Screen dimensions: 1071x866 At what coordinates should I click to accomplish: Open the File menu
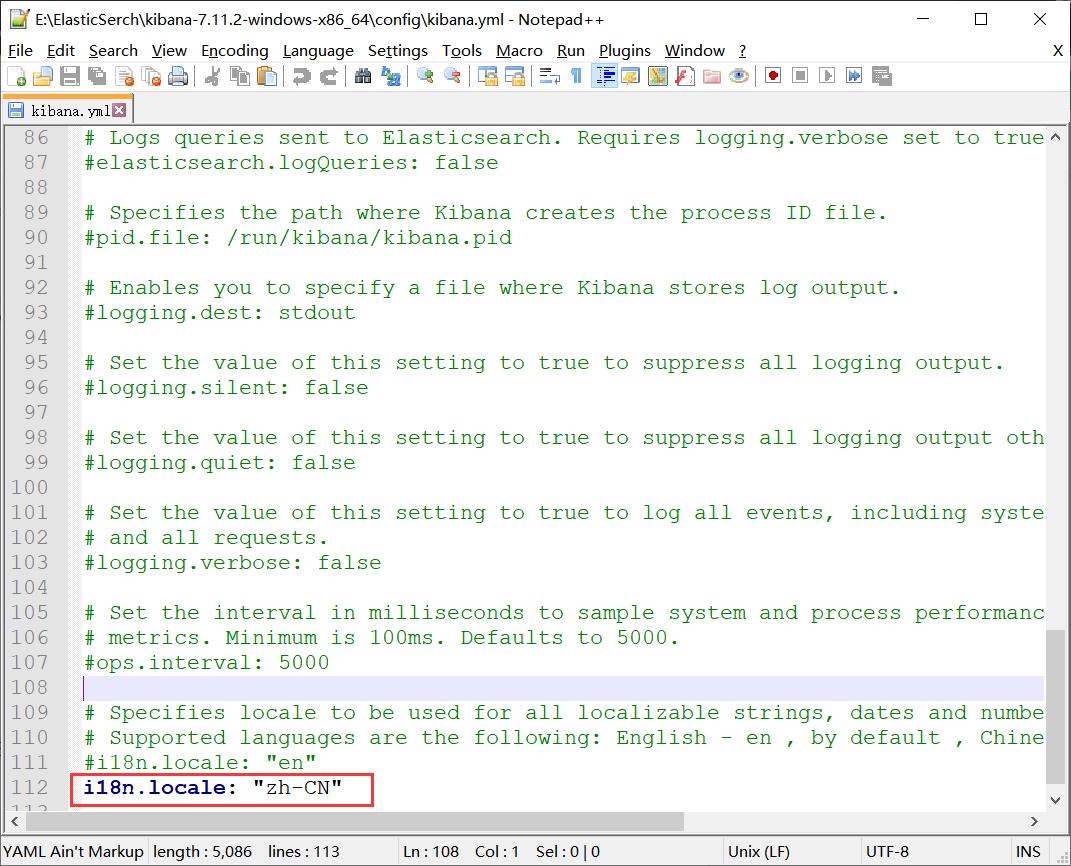point(20,51)
